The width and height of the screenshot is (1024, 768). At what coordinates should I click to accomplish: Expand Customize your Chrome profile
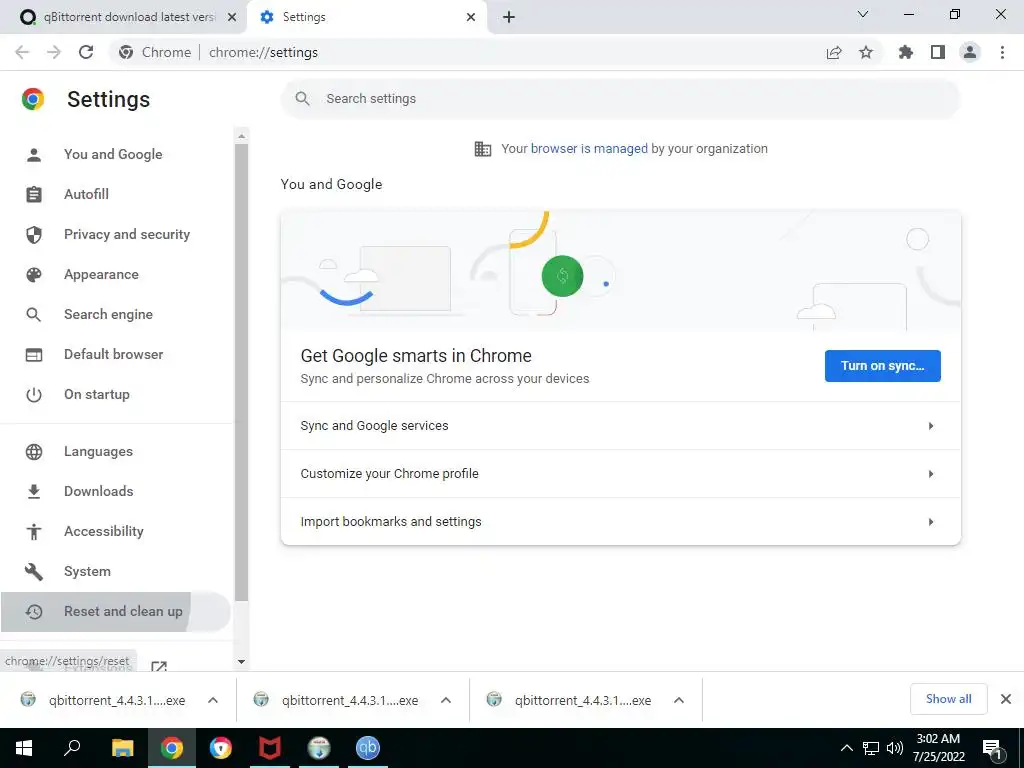coord(620,474)
